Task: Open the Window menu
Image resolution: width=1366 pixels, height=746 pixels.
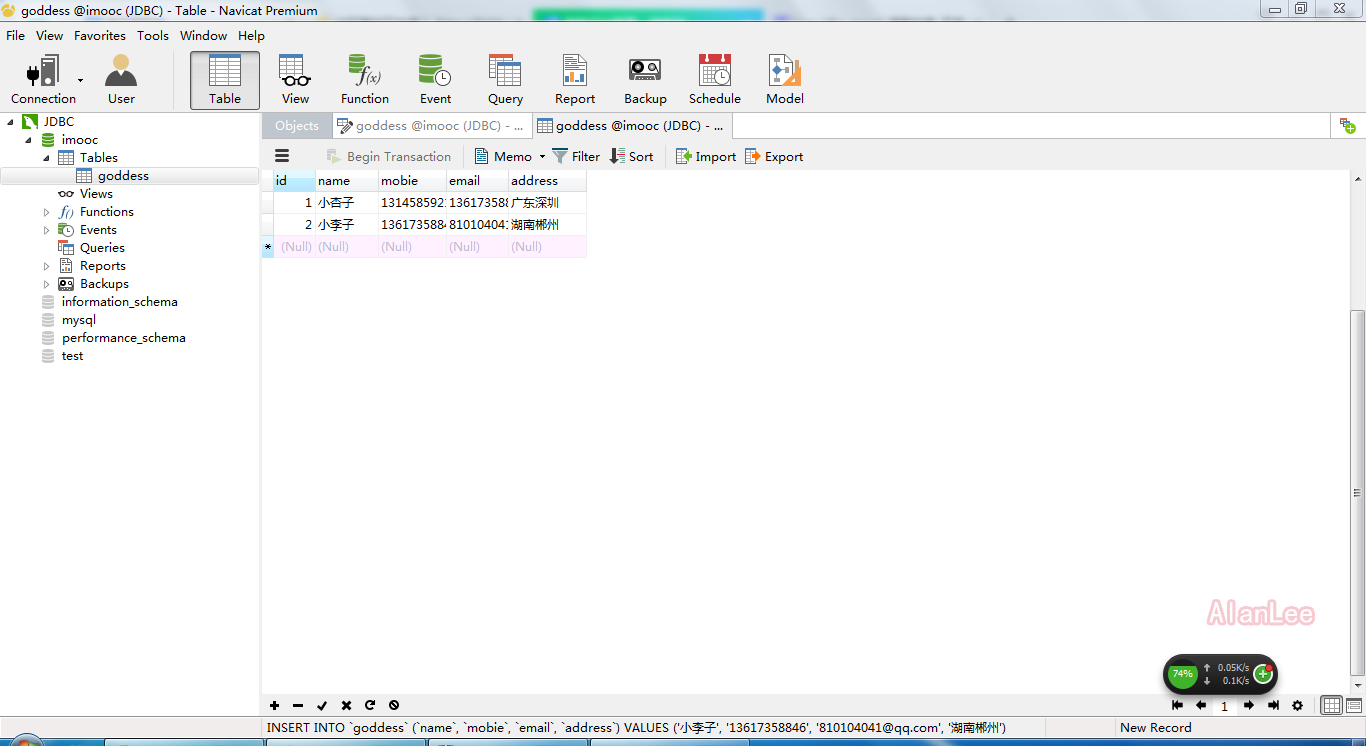Action: (204, 35)
